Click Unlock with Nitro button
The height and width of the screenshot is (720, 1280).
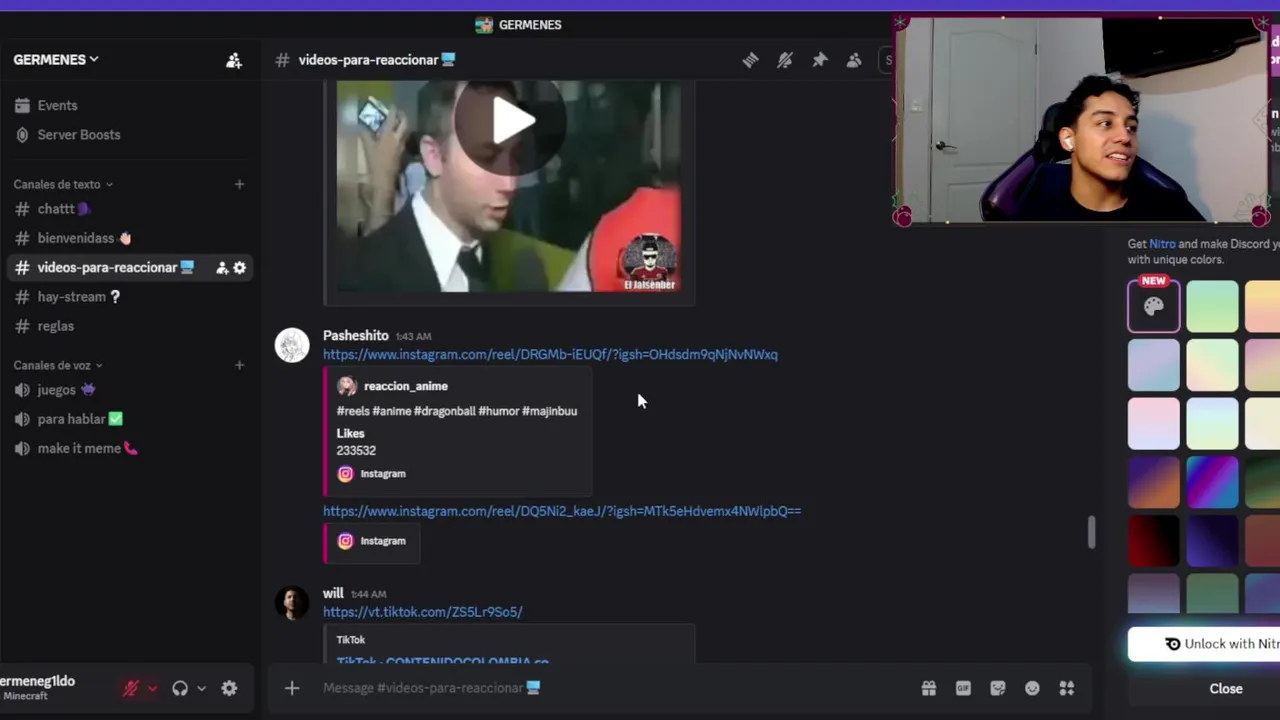pyautogui.click(x=1204, y=644)
